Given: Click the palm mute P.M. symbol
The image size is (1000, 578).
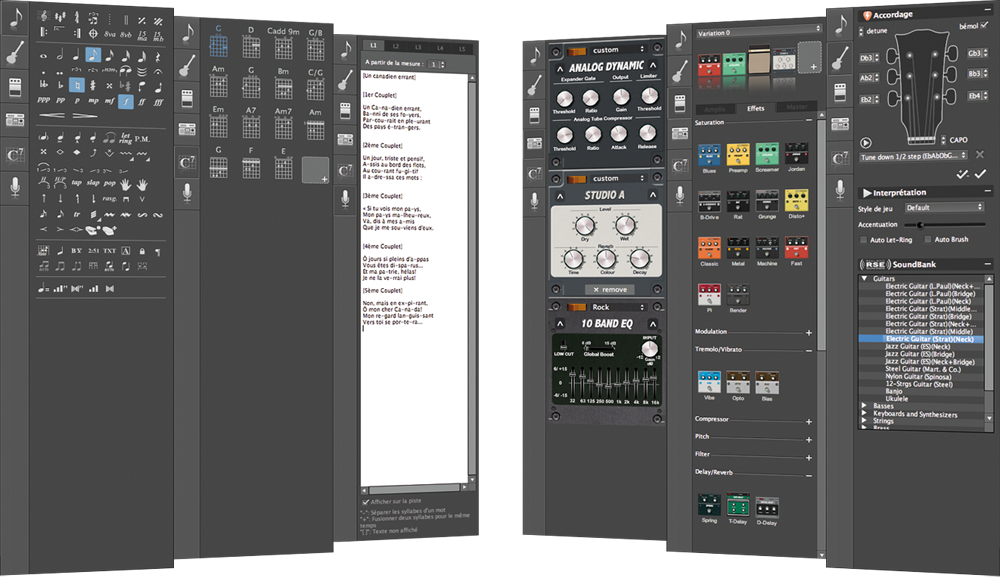Looking at the screenshot, I should [x=143, y=137].
